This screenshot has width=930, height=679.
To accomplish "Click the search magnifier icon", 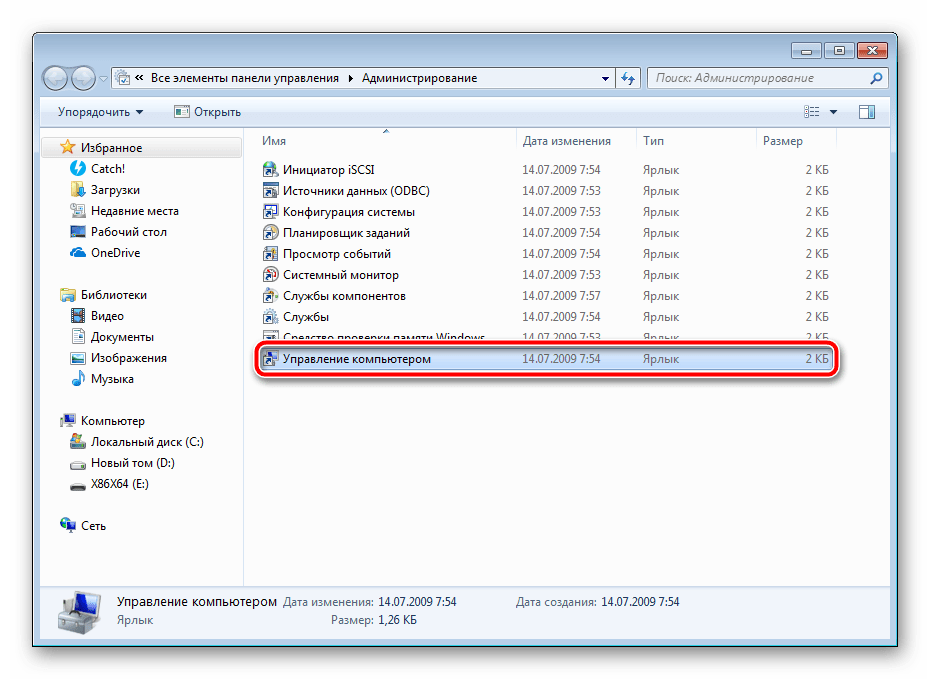I will click(x=876, y=78).
